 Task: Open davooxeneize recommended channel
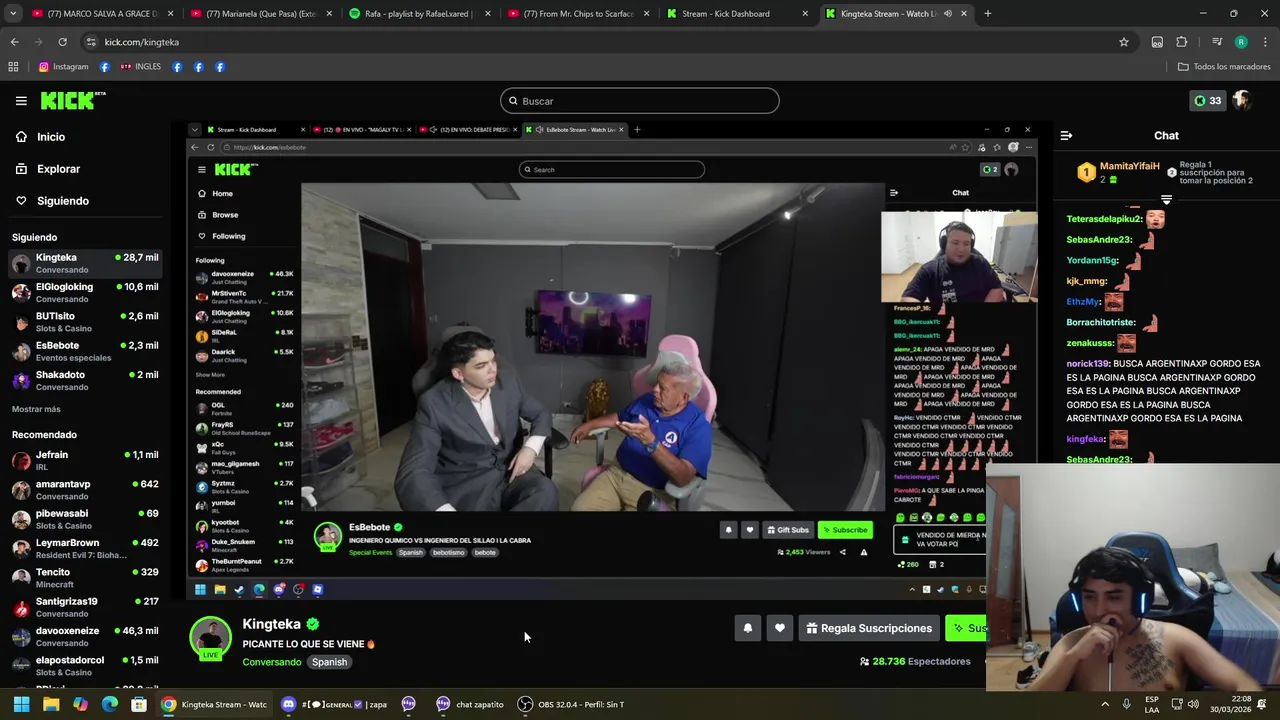85,636
